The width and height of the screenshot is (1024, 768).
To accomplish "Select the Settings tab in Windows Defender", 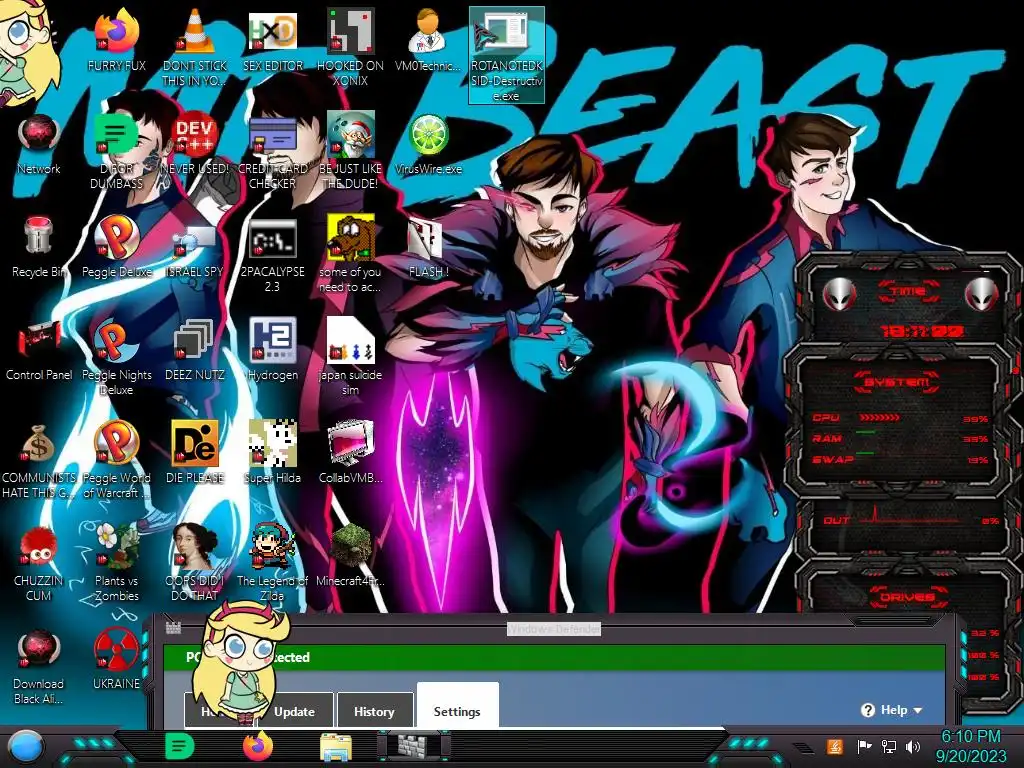I will click(457, 707).
